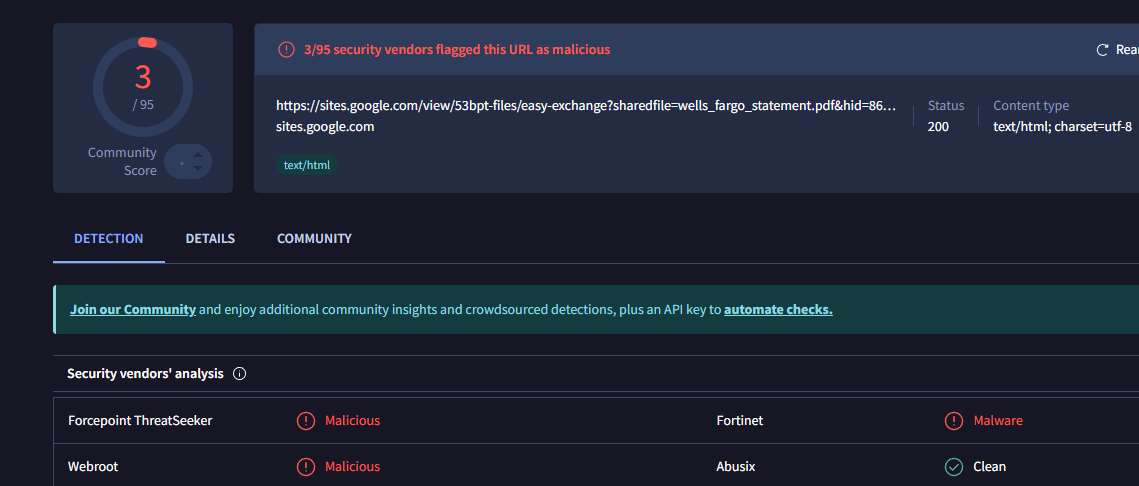Click the sites.google.com domain text
The image size is (1139, 486).
pos(325,126)
